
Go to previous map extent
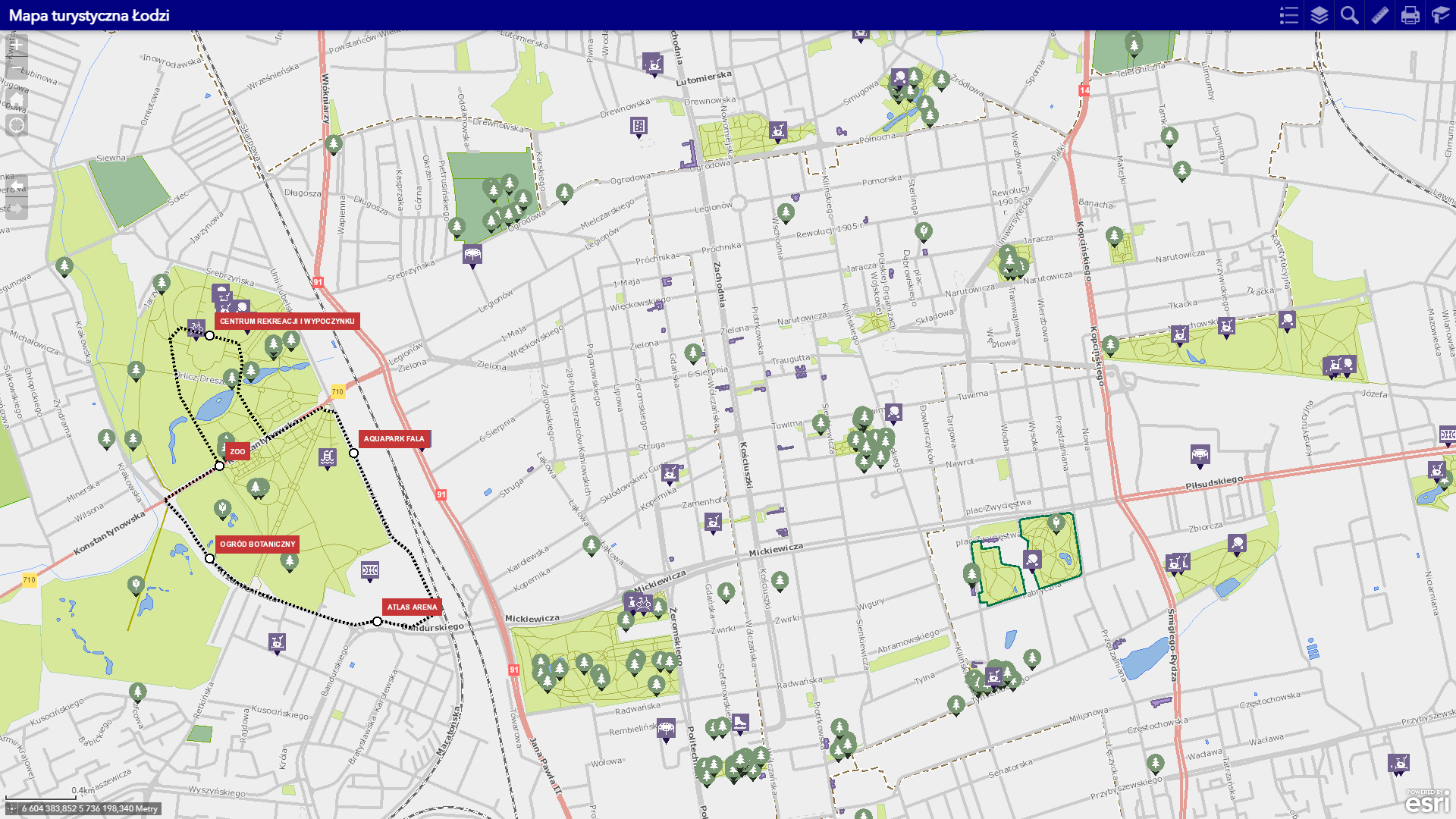point(17,186)
